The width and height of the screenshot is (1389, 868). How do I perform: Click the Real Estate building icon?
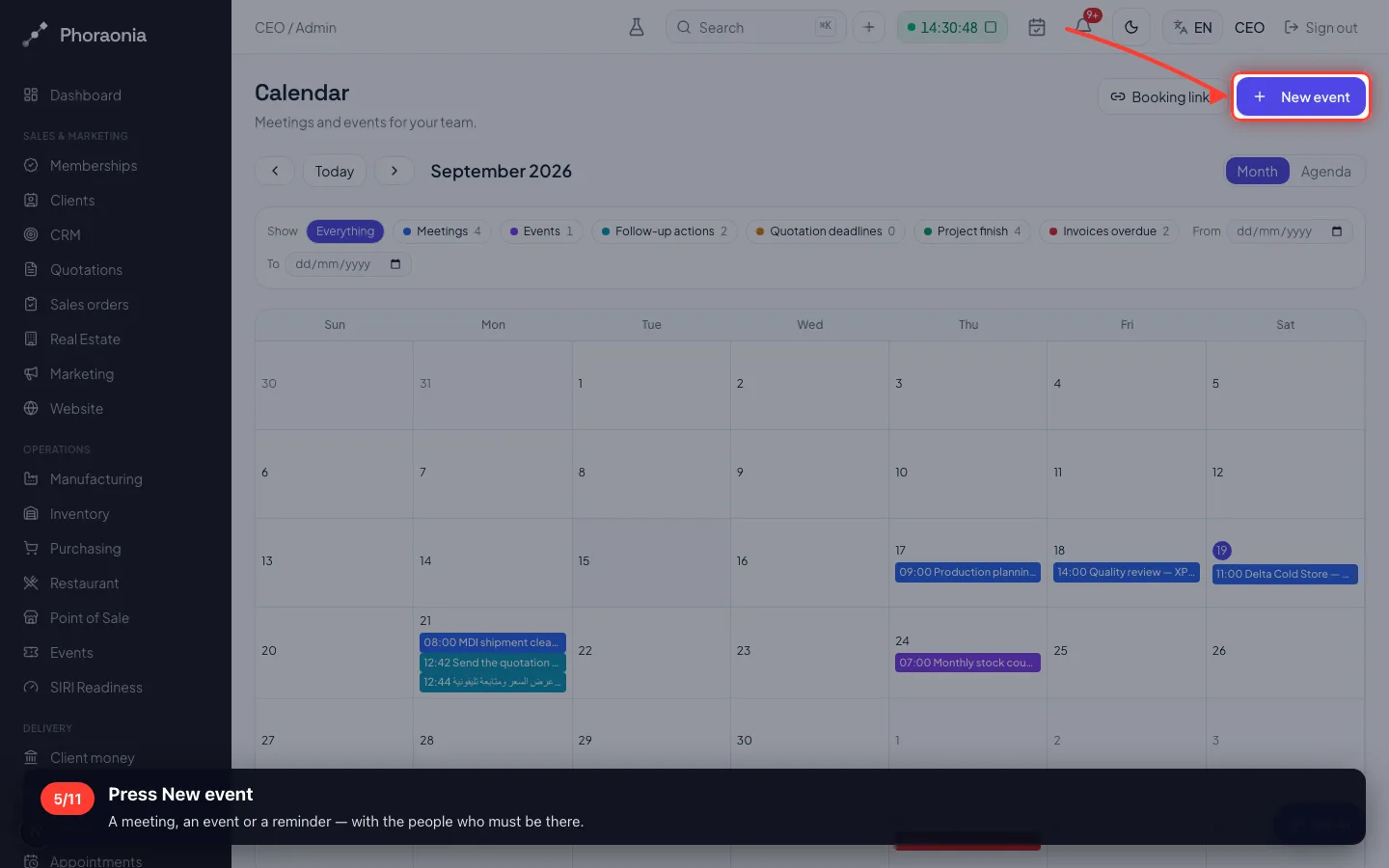click(x=31, y=339)
